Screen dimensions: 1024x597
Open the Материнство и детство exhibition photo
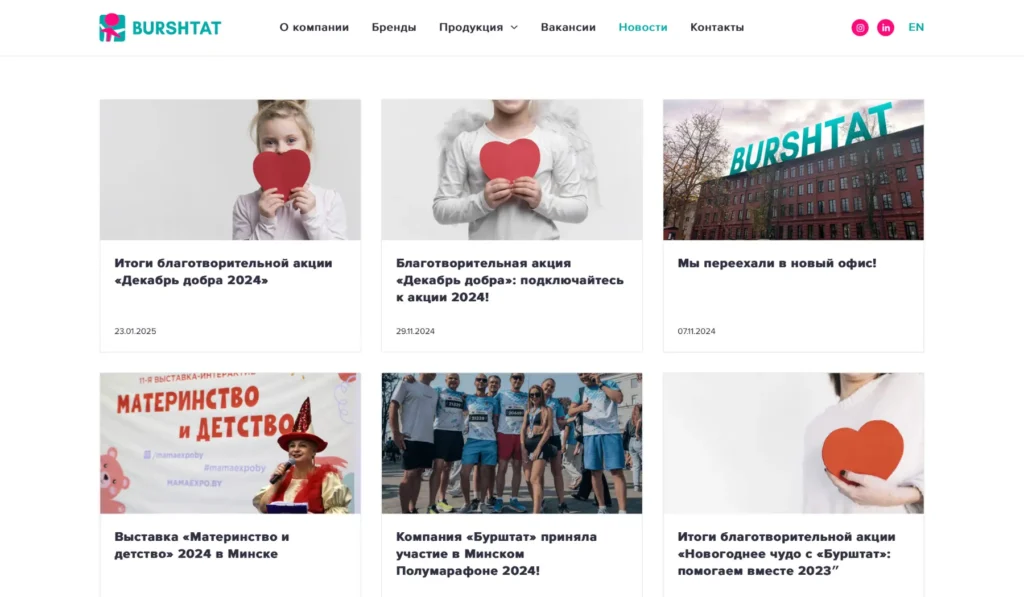[231, 444]
